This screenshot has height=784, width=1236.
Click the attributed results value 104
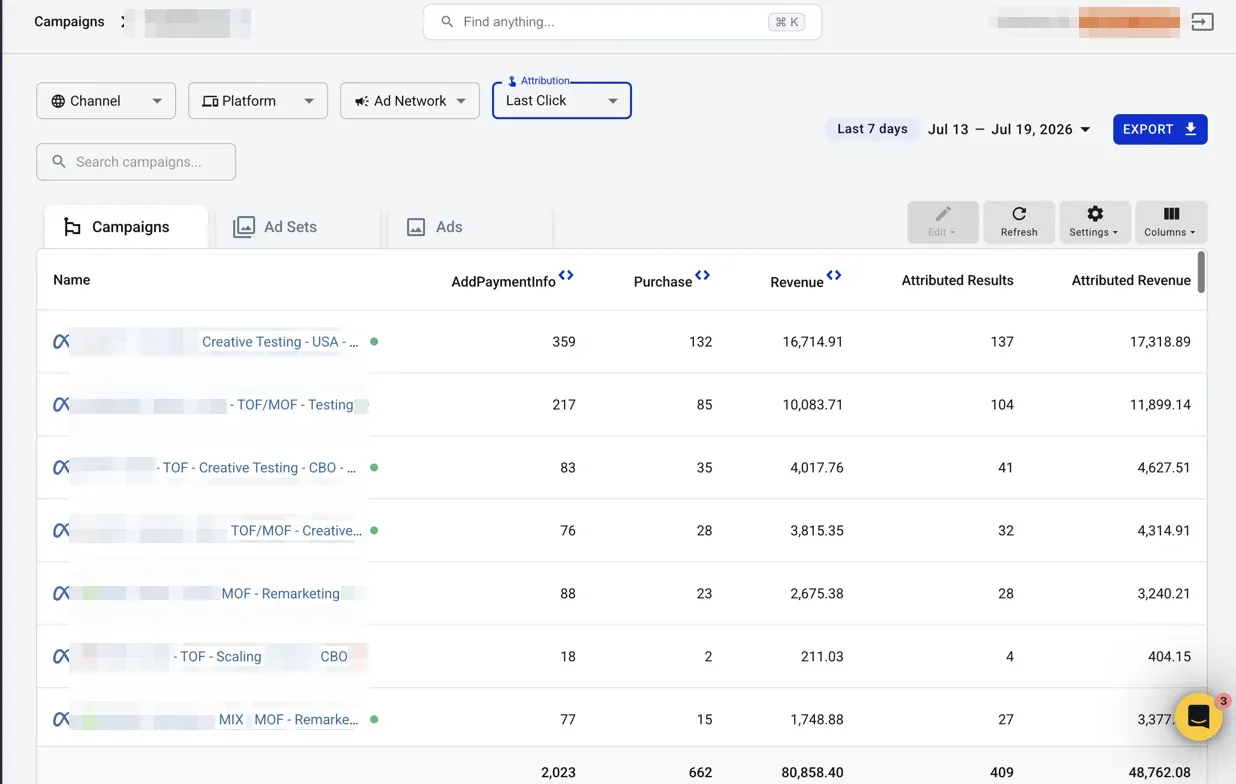pyautogui.click(x=1001, y=405)
